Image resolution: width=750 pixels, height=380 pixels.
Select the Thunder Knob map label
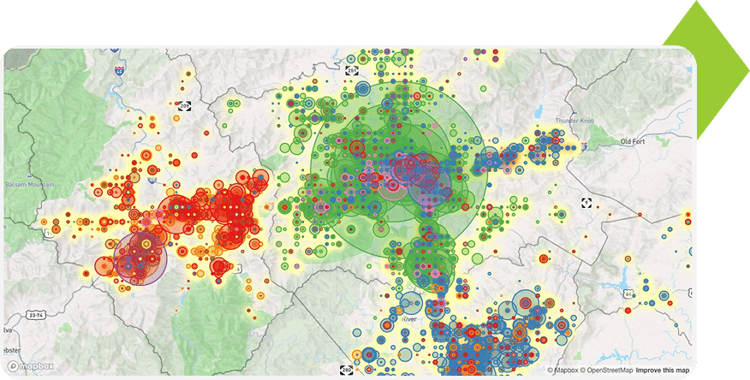[574, 121]
